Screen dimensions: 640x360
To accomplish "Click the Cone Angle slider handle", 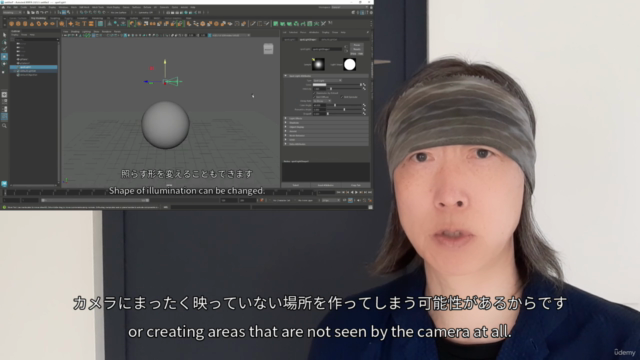I will coord(335,105).
